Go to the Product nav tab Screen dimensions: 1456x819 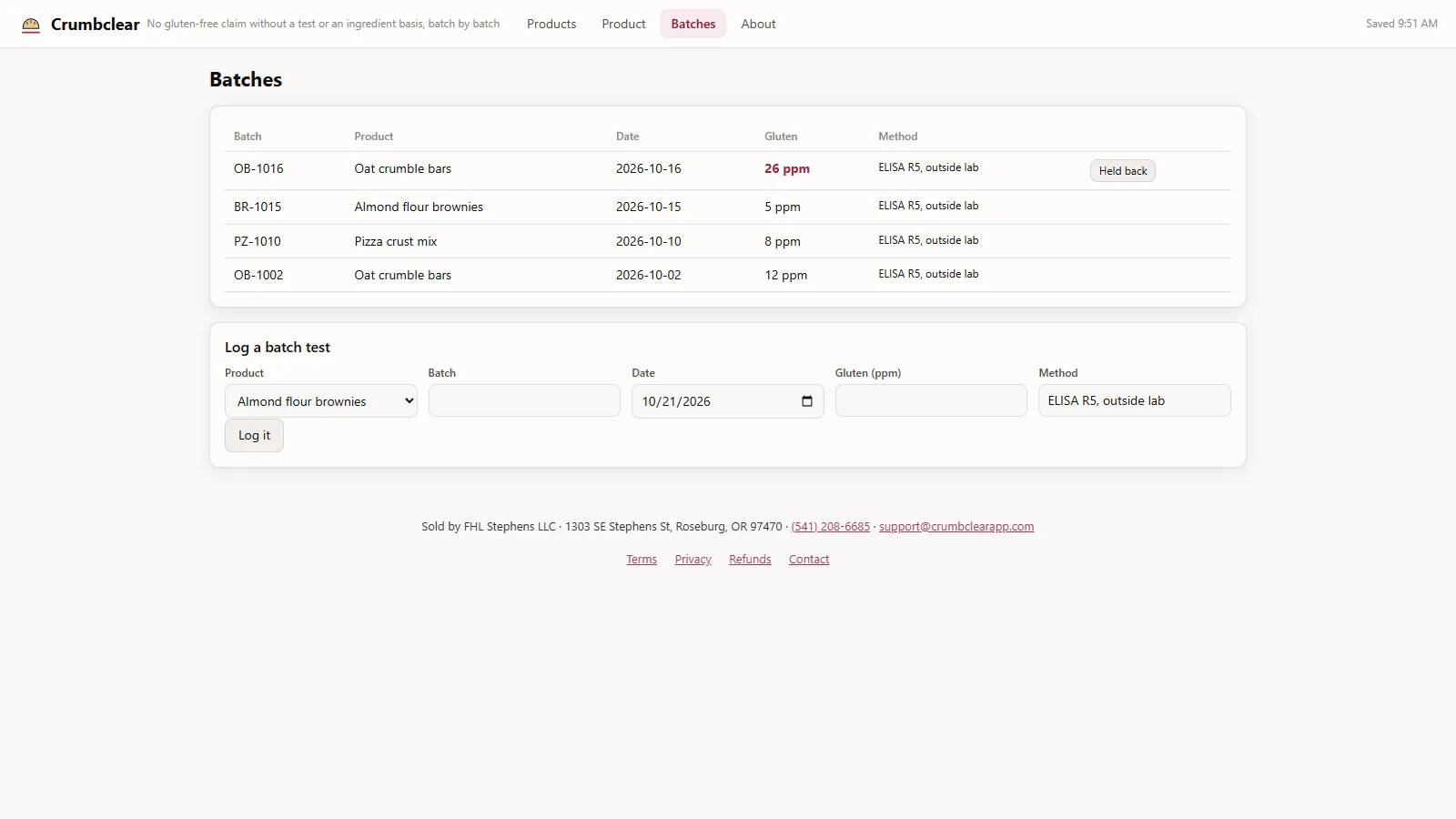point(623,25)
